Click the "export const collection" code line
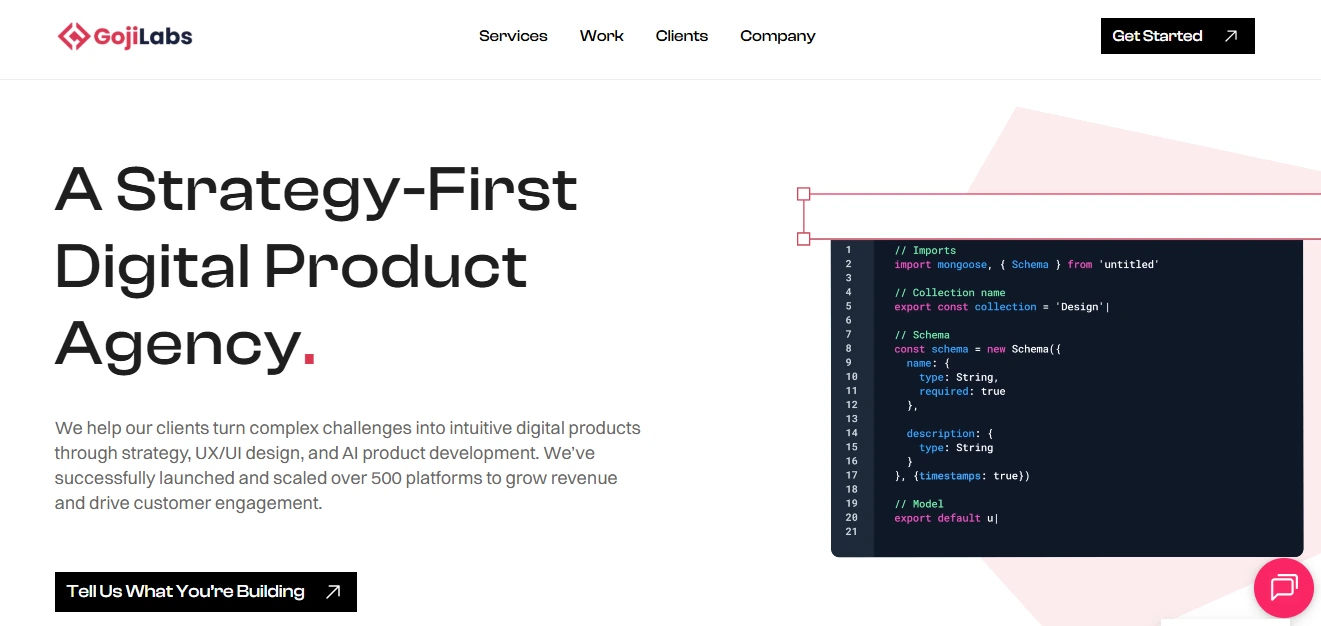 point(1002,307)
